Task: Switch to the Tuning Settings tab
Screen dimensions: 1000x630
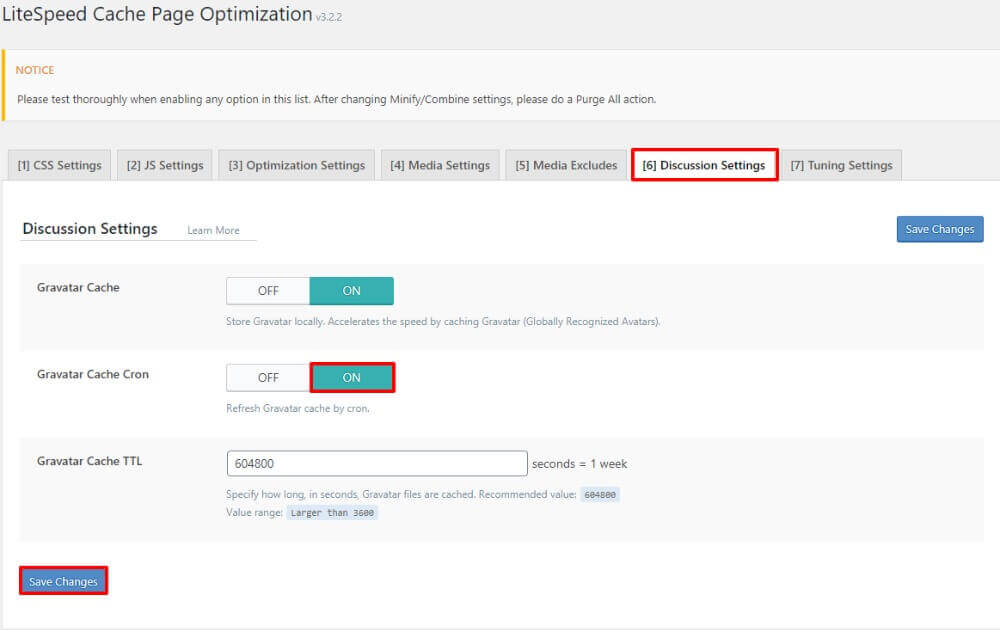Action: pos(841,165)
